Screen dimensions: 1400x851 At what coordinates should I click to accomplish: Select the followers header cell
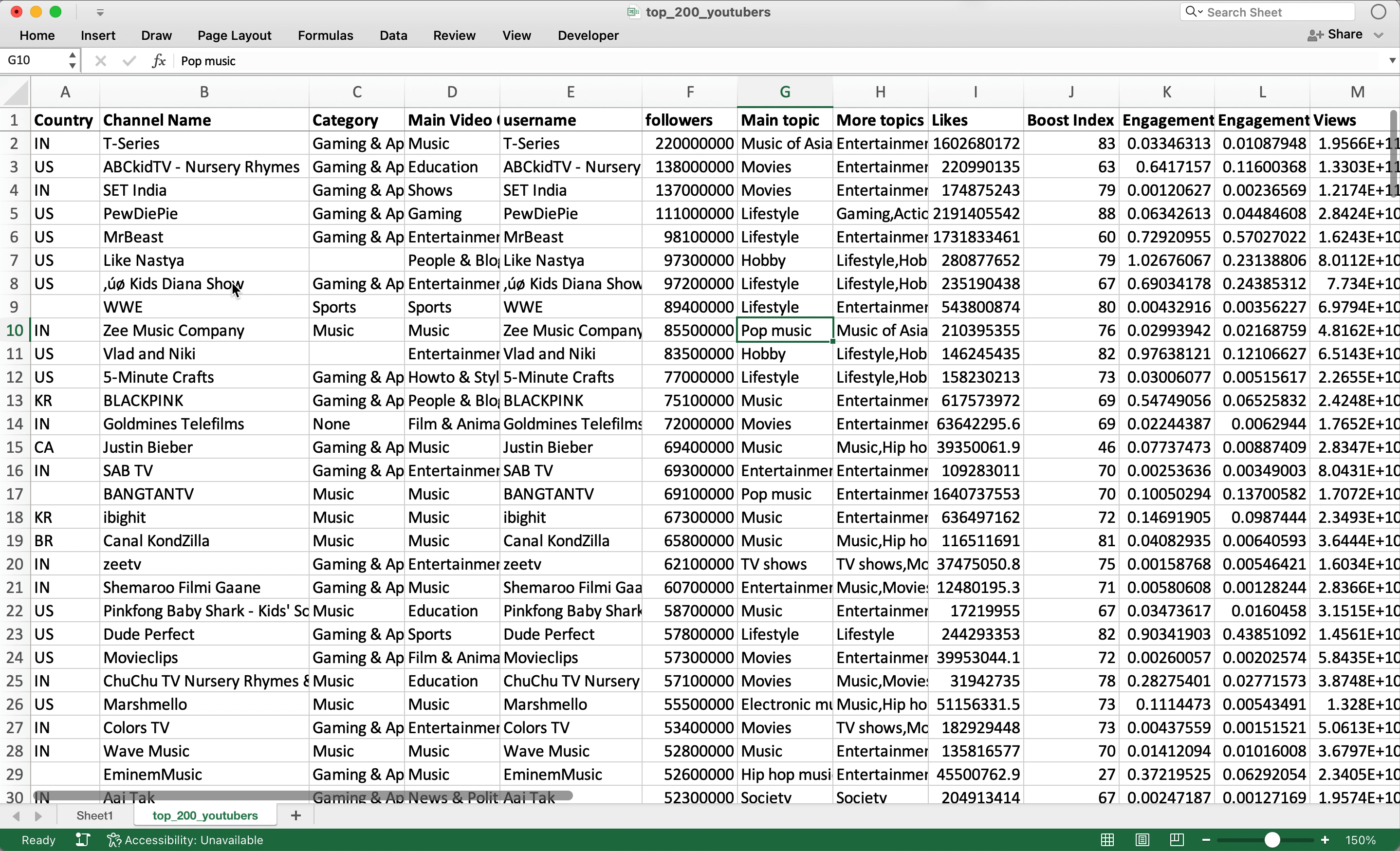click(690, 120)
